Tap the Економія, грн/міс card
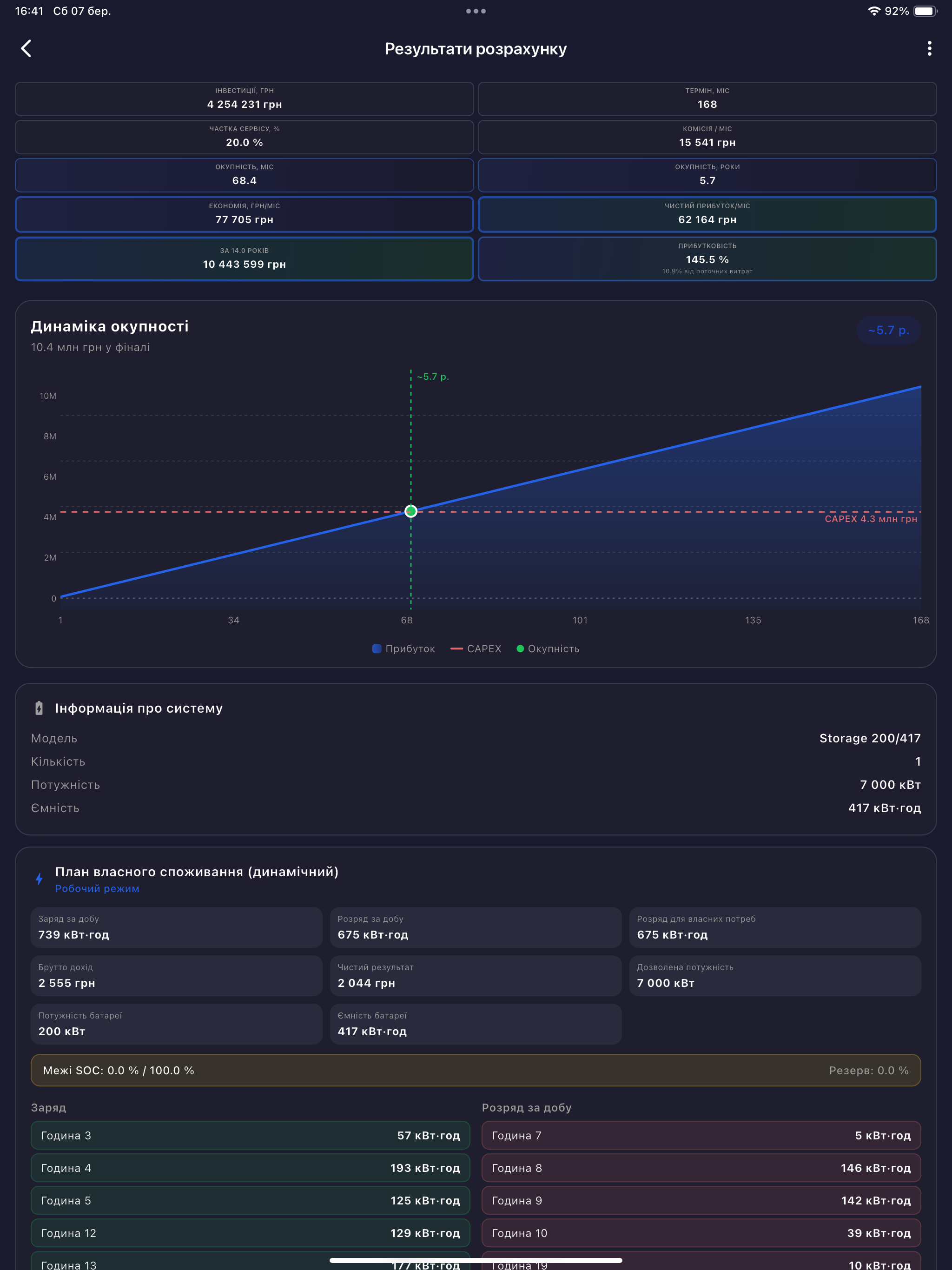This screenshot has height=1270, width=952. 244,214
